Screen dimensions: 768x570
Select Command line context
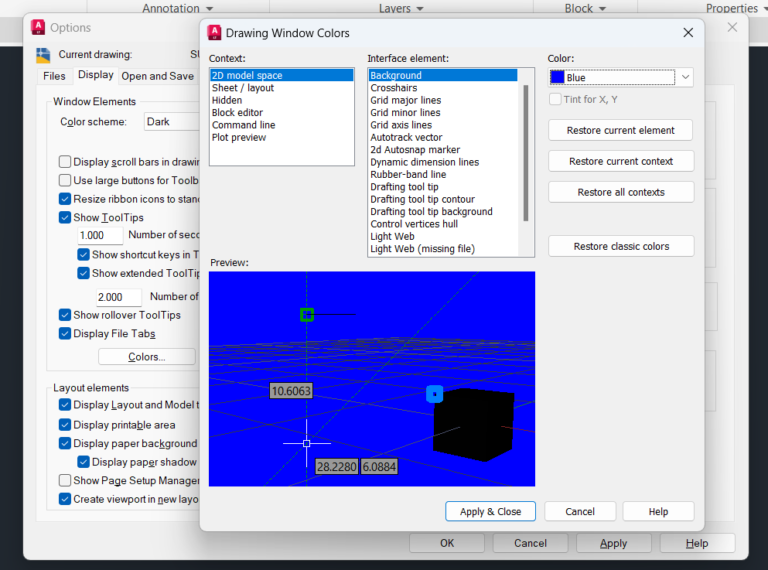(x=282, y=125)
